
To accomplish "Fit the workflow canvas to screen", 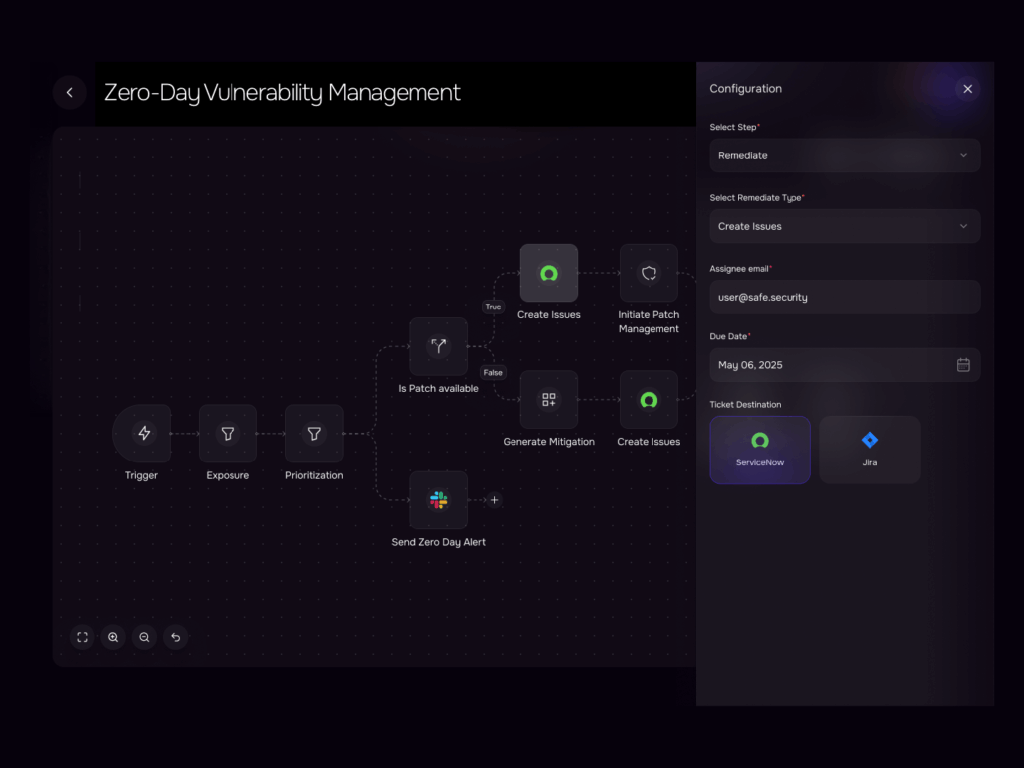I will point(82,637).
